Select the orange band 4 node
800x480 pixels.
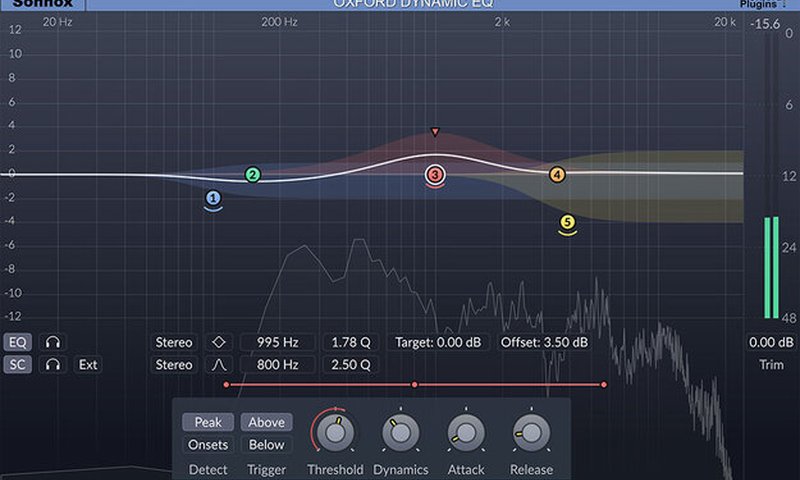point(557,175)
